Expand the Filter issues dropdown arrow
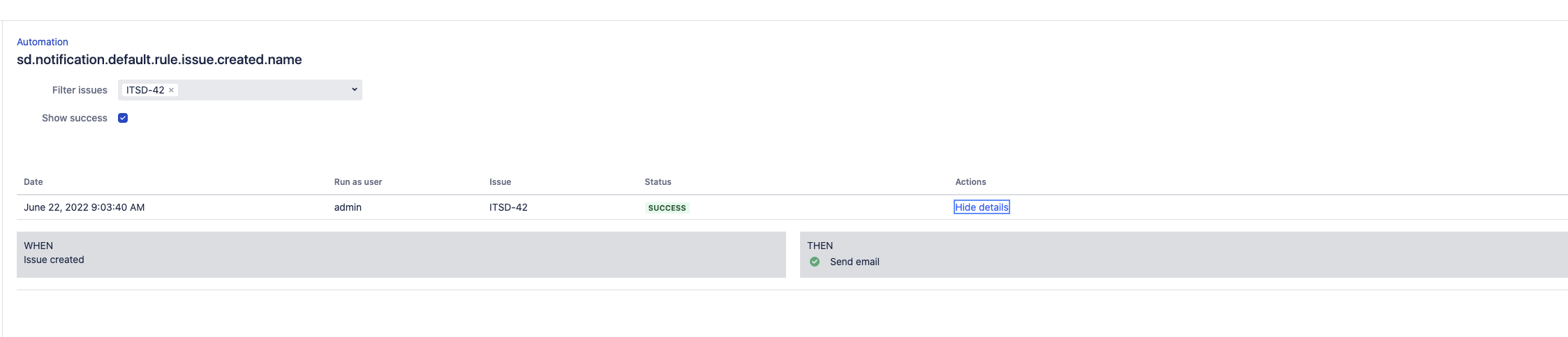This screenshot has height=337, width=1568. pos(354,89)
